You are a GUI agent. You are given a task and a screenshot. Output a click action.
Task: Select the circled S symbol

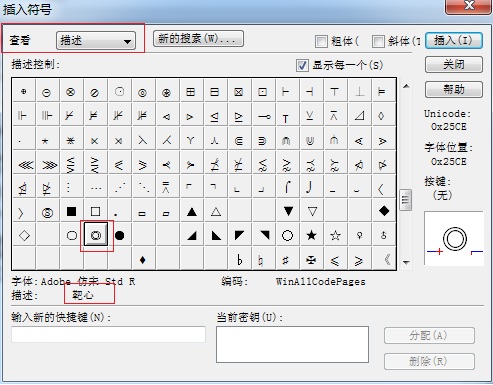[x=47, y=212]
